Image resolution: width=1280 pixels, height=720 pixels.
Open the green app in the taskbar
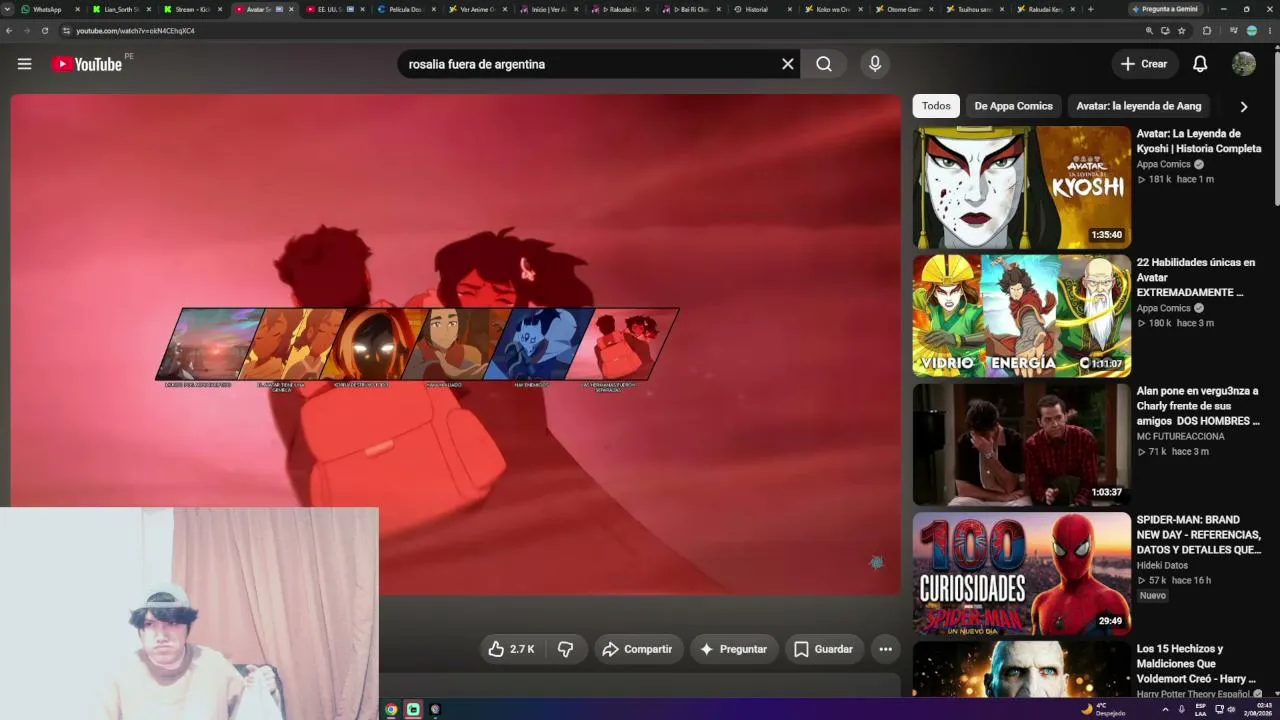click(x=413, y=709)
